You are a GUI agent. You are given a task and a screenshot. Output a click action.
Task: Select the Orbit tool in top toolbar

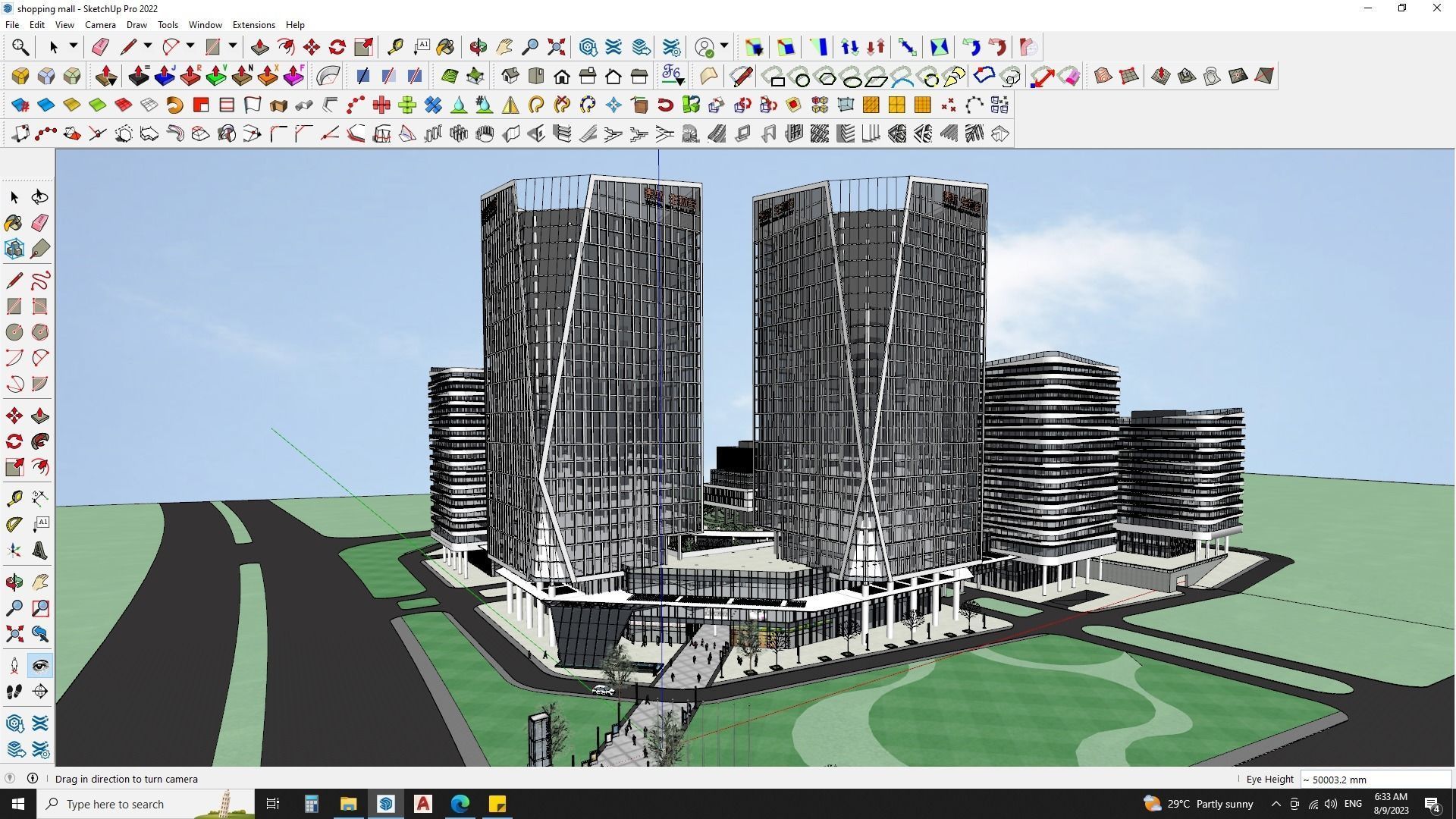pos(478,47)
